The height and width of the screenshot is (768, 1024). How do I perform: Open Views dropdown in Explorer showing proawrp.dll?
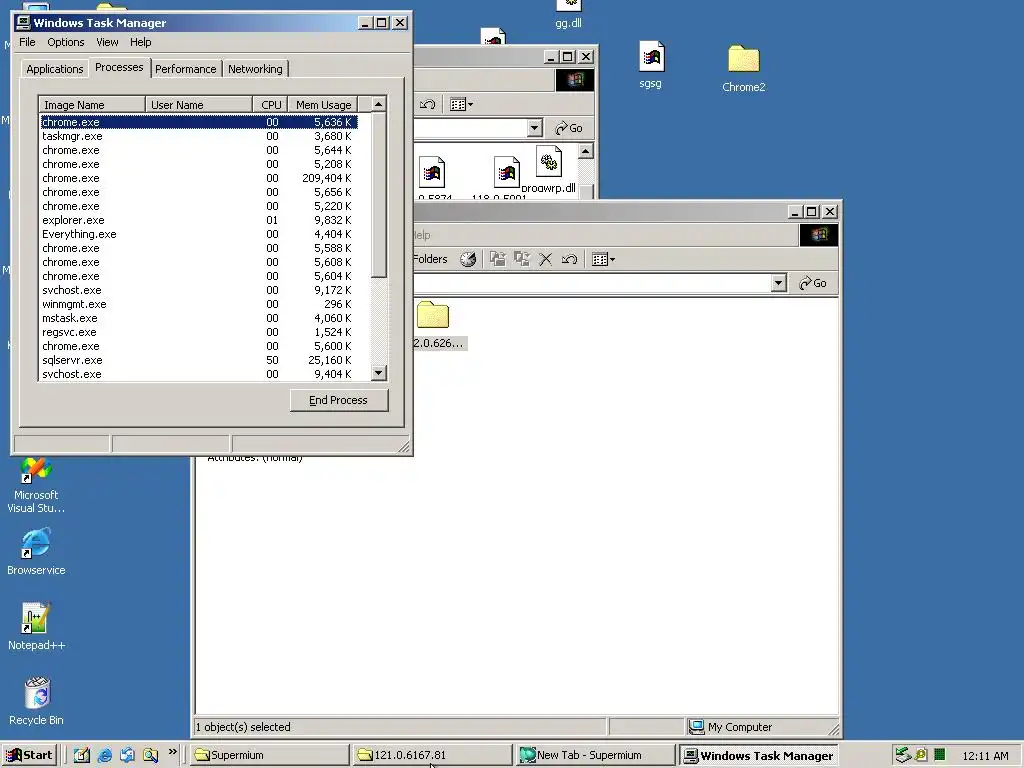(462, 104)
